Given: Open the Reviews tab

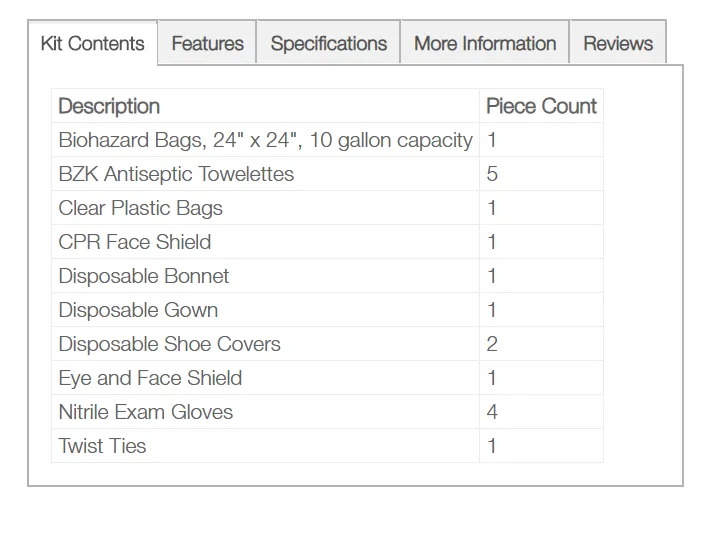Looking at the screenshot, I should point(618,43).
